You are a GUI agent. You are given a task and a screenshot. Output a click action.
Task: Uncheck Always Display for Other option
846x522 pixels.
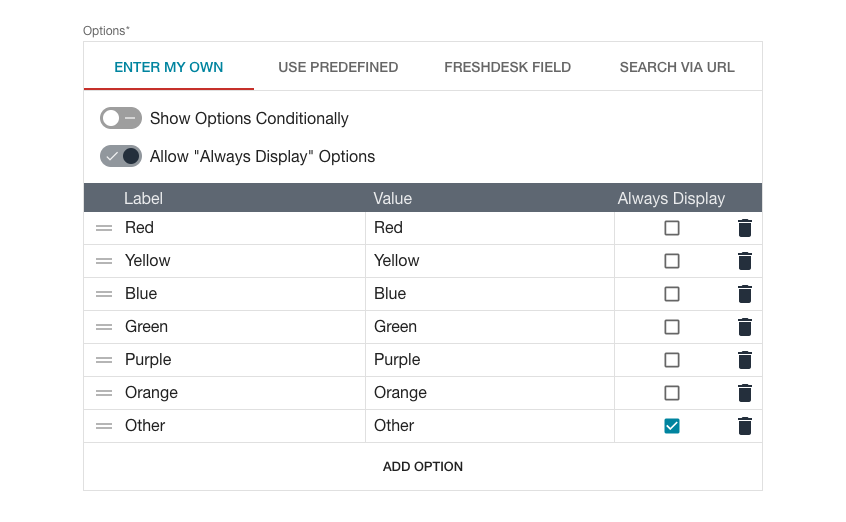point(672,426)
